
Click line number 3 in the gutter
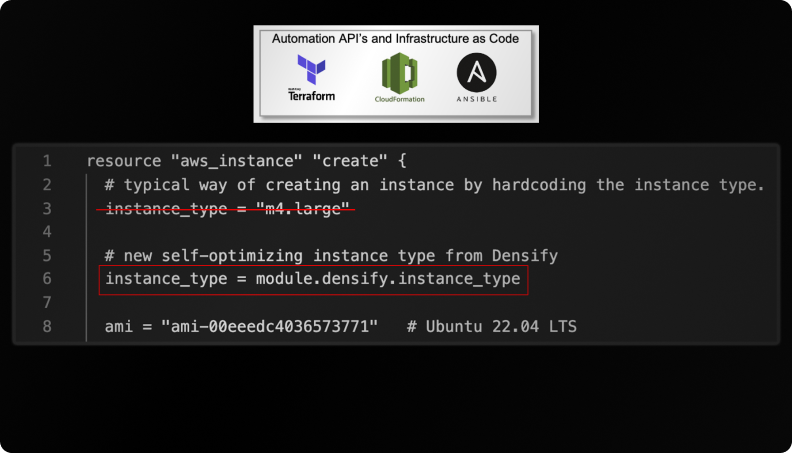point(47,208)
